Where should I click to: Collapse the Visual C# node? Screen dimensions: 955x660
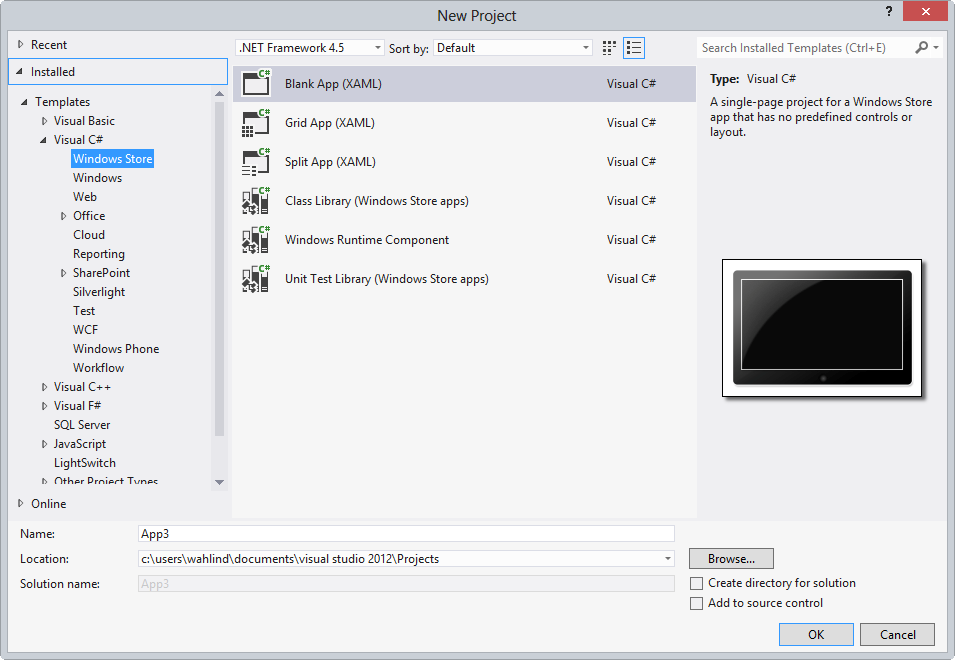tap(43, 140)
